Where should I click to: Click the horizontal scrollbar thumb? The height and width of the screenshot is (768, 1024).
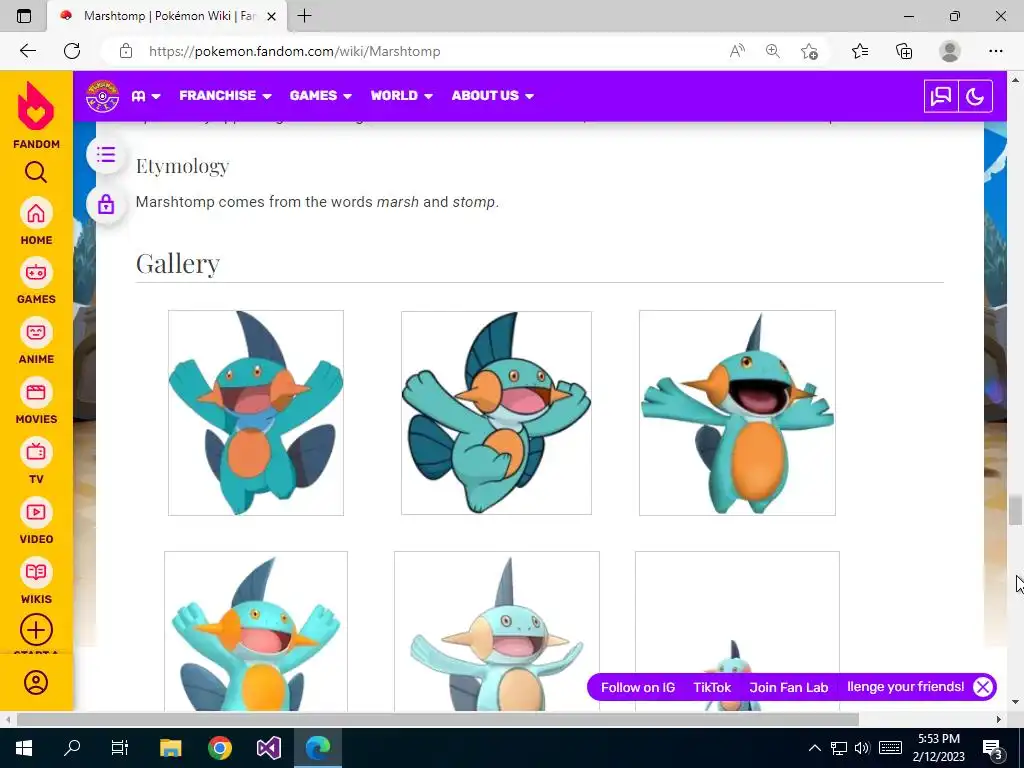coord(438,720)
